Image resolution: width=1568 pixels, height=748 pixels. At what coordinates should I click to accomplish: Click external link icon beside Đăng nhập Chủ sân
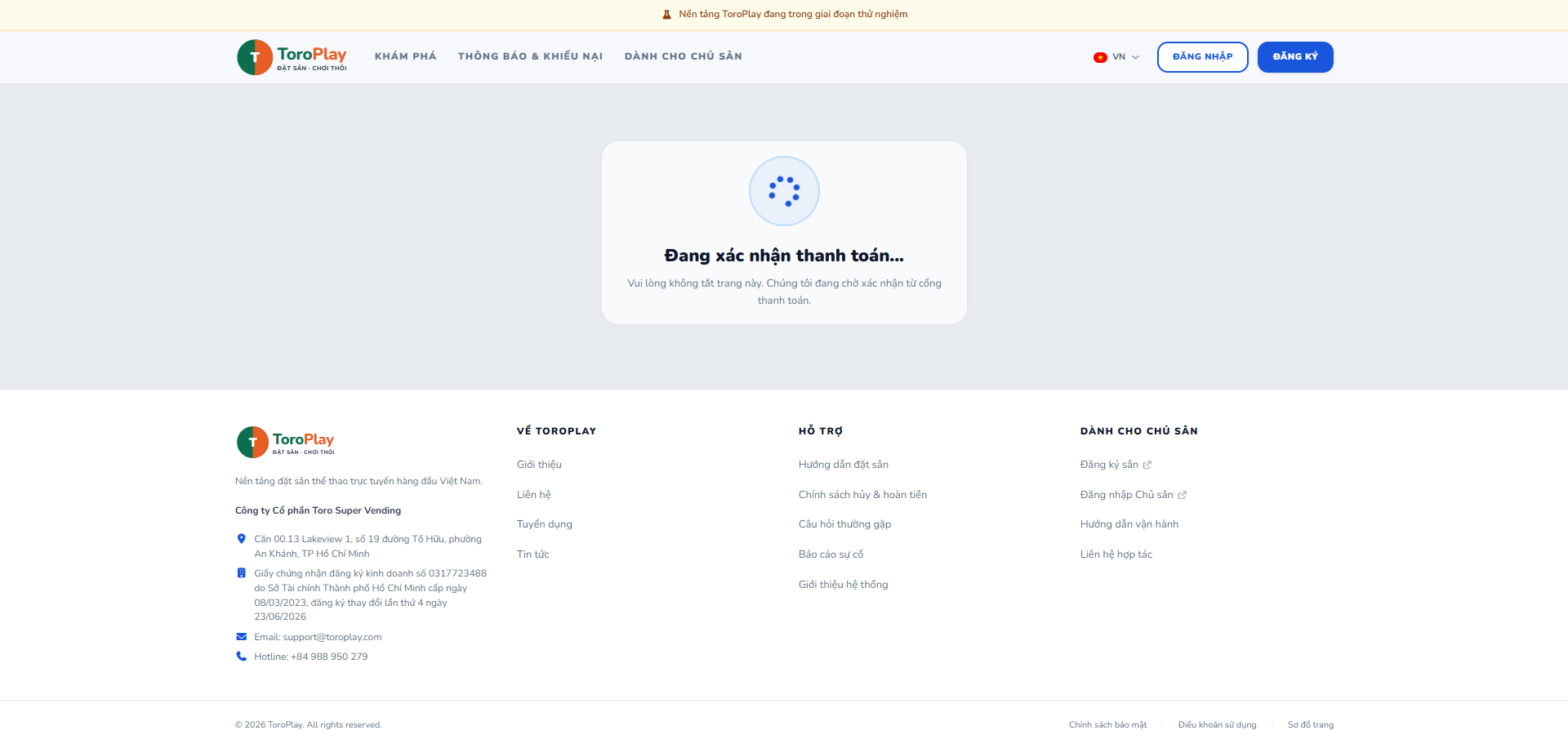[1182, 495]
